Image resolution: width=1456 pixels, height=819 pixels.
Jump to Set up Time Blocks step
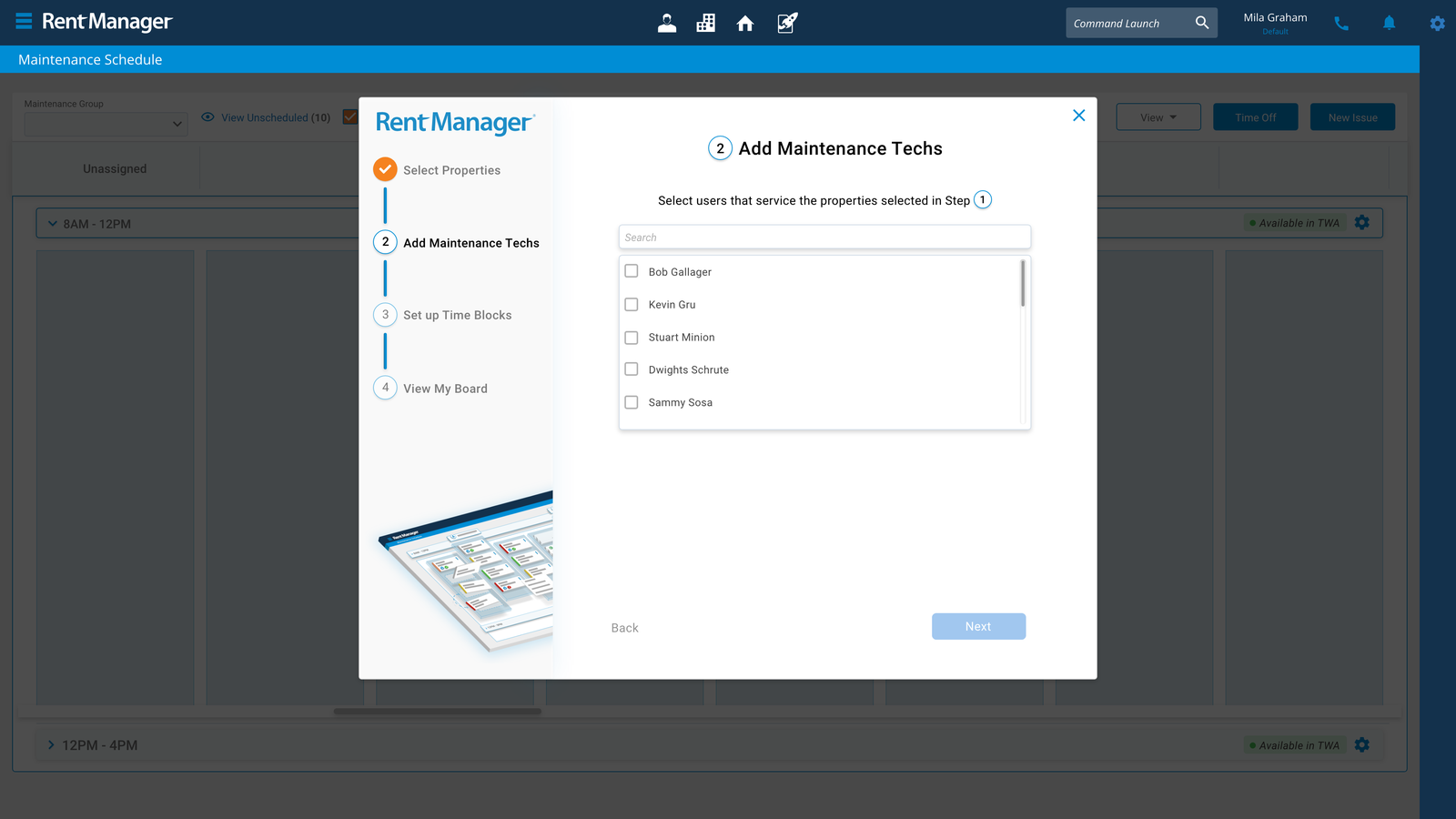(442, 315)
